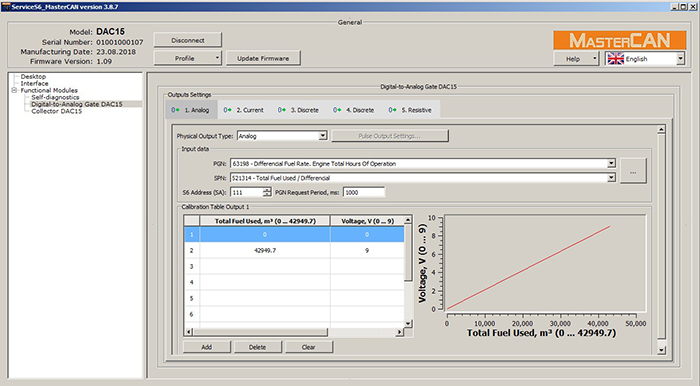Switch to the 5. Resistive tab
Viewport: 700px width, 386px height.
tap(410, 110)
